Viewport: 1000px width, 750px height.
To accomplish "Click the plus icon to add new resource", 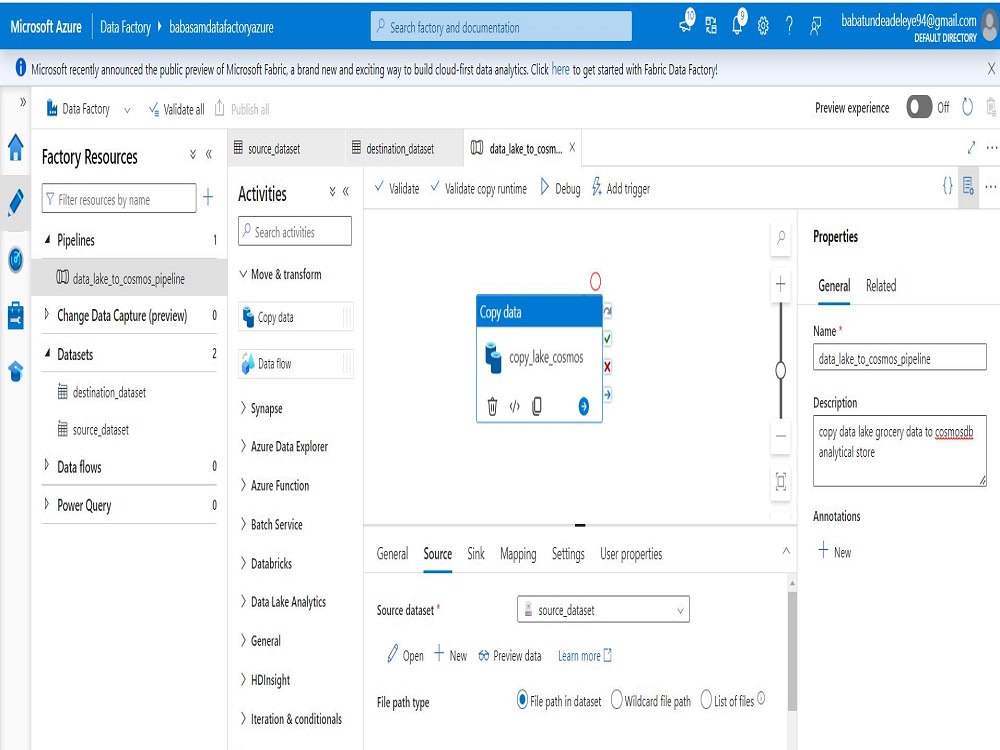I will [208, 197].
